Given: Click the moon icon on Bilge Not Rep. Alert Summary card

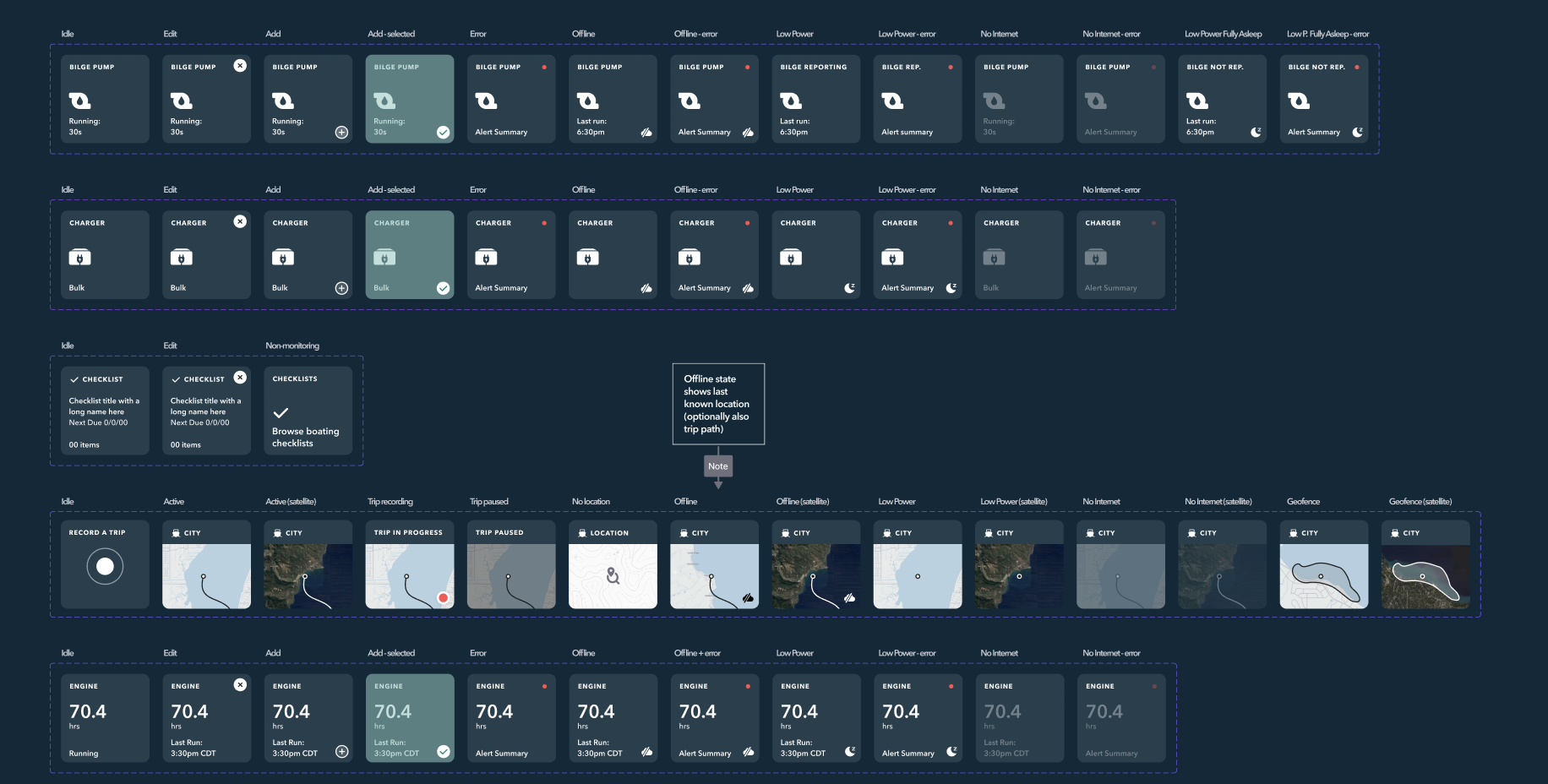Looking at the screenshot, I should point(1357,132).
